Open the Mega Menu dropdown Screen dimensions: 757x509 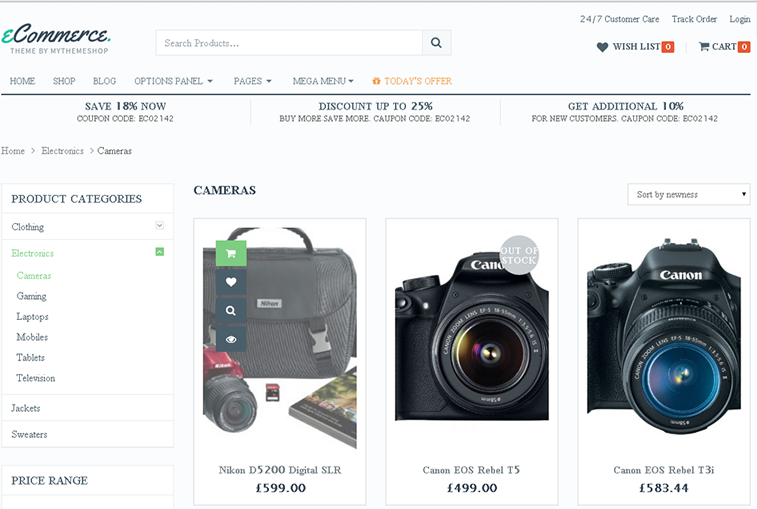323,81
